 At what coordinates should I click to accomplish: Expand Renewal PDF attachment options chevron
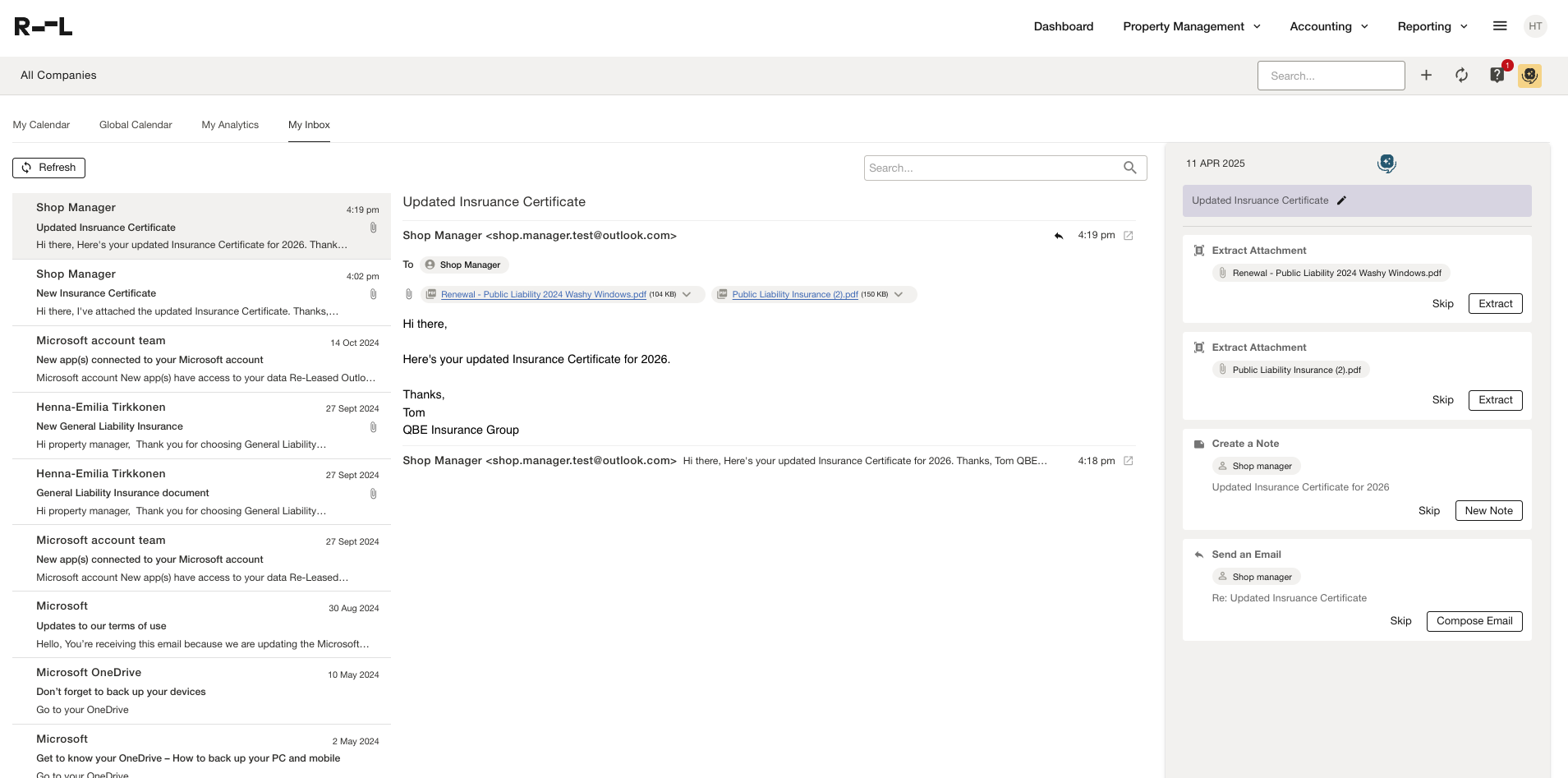pyautogui.click(x=687, y=294)
